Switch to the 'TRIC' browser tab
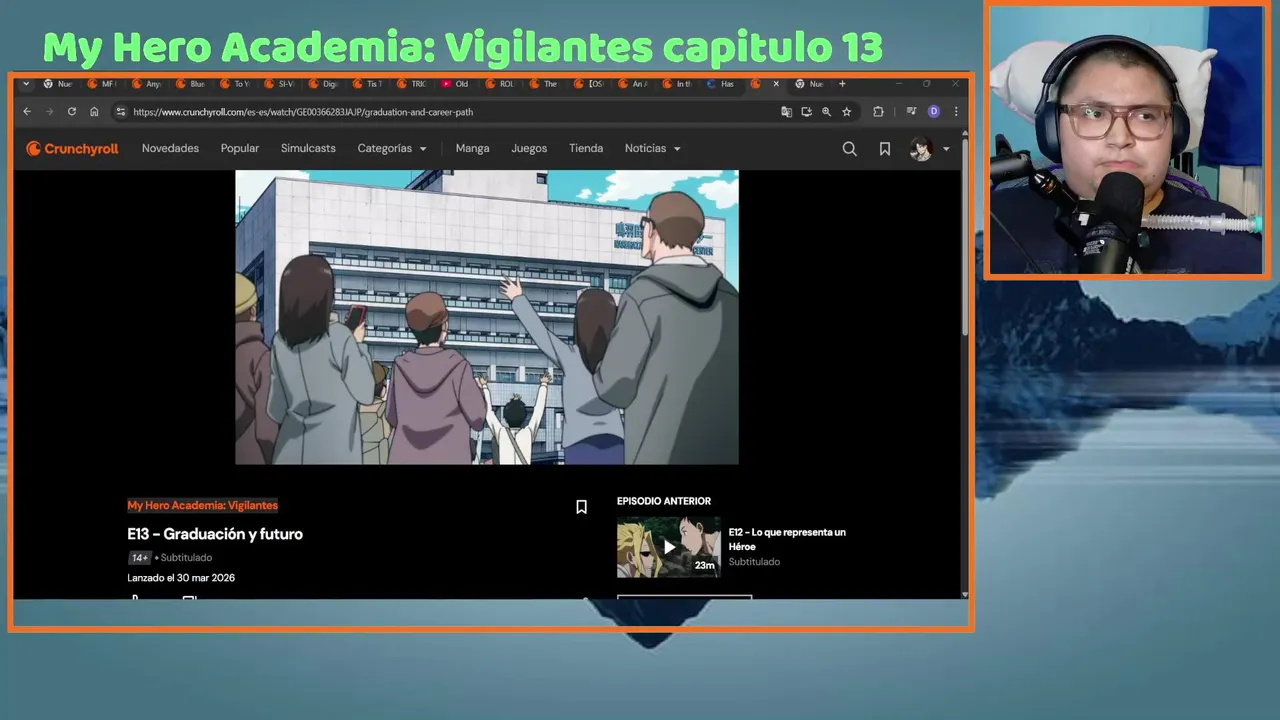This screenshot has width=1280, height=720. [x=411, y=84]
